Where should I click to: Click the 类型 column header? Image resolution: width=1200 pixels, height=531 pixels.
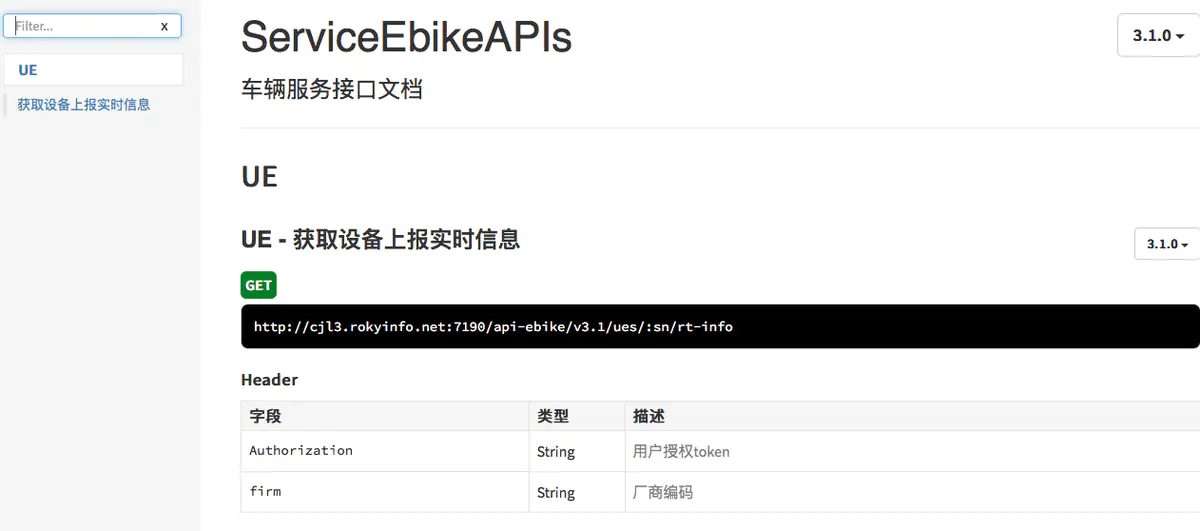pos(577,416)
